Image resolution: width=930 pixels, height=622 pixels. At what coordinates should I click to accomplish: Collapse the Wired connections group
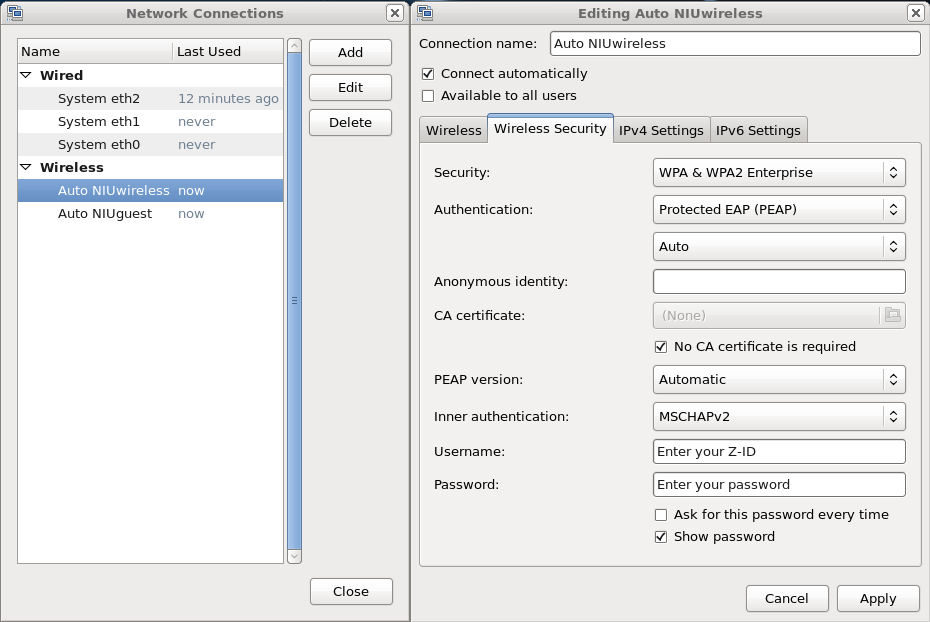25,76
